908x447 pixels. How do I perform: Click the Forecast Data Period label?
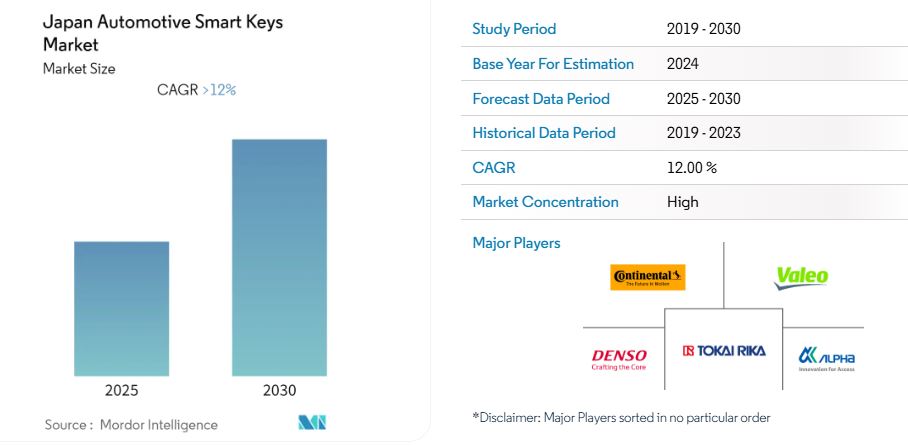(x=541, y=99)
